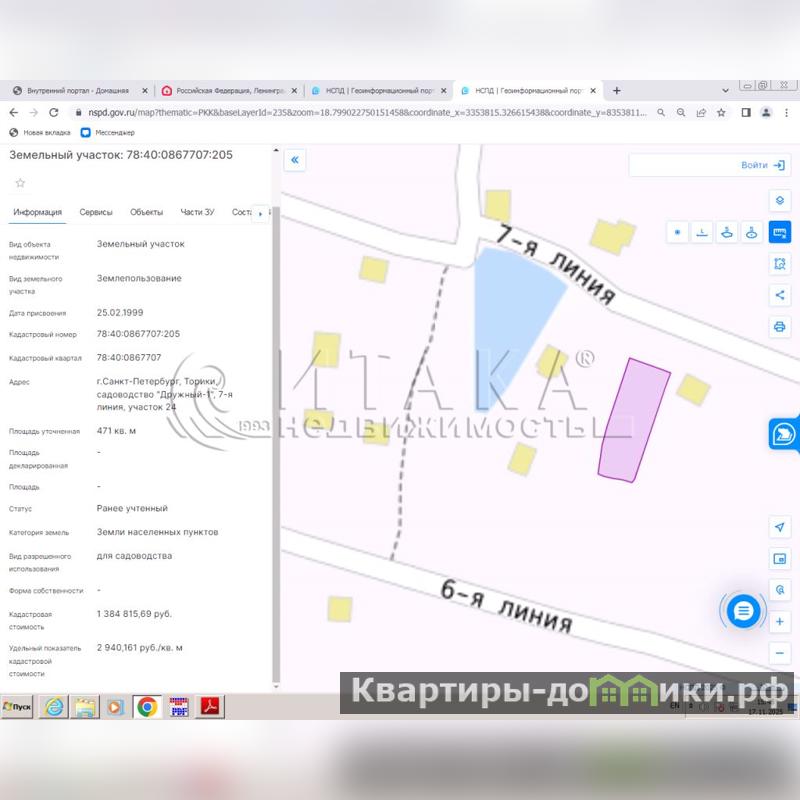
Task: Click the info panel vertical scrollbar
Action: pos(276,440)
